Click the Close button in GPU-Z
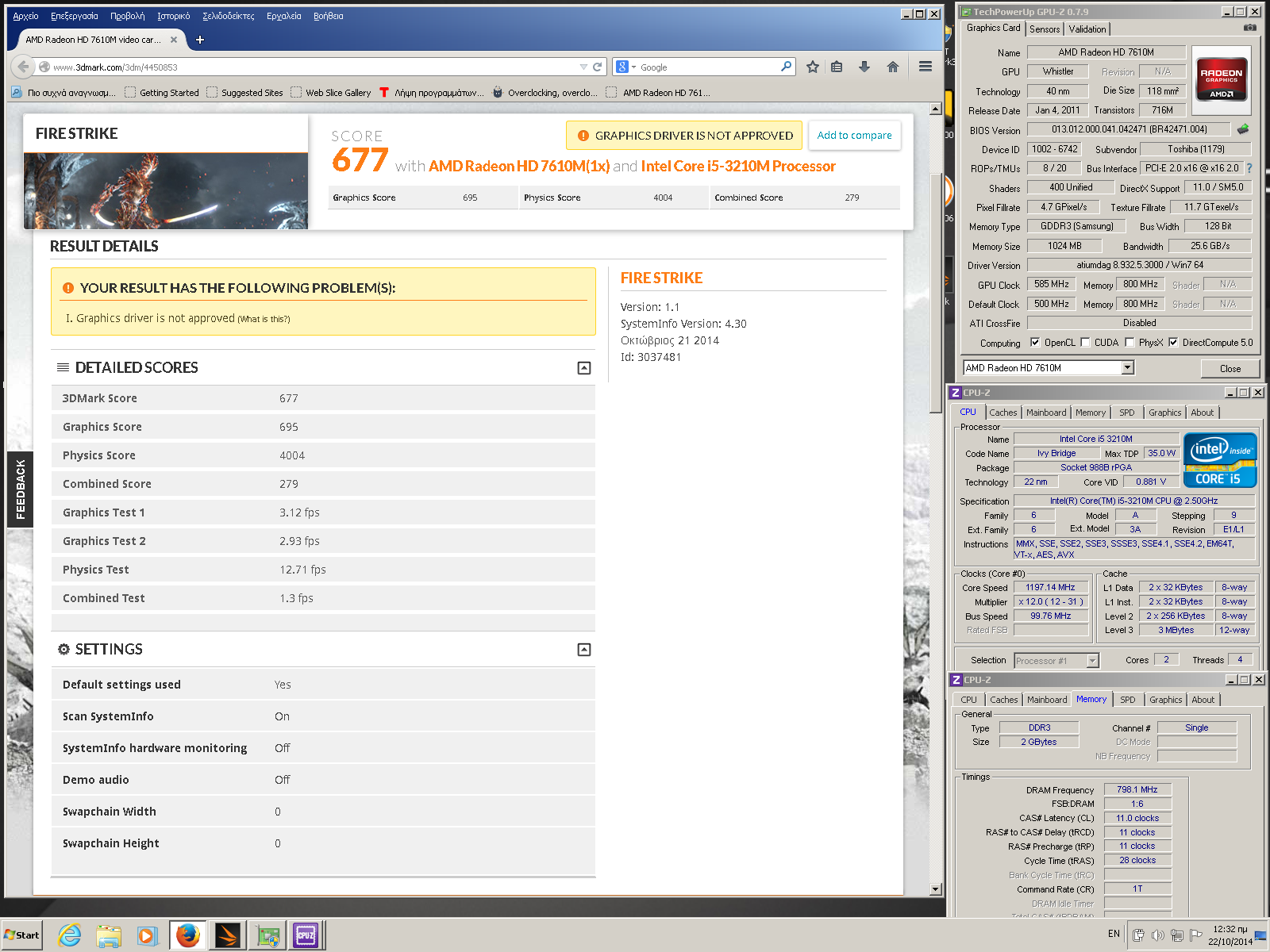Image resolution: width=1270 pixels, height=952 pixels. coord(1230,368)
